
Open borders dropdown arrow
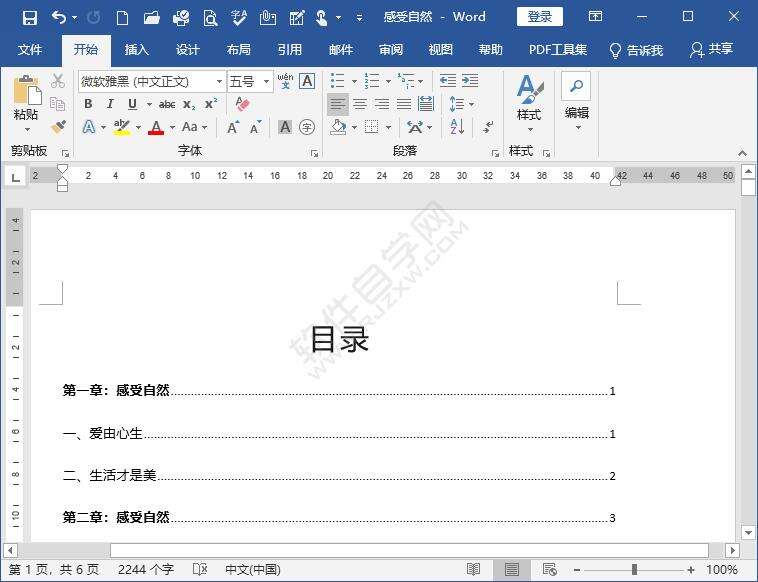click(x=388, y=128)
